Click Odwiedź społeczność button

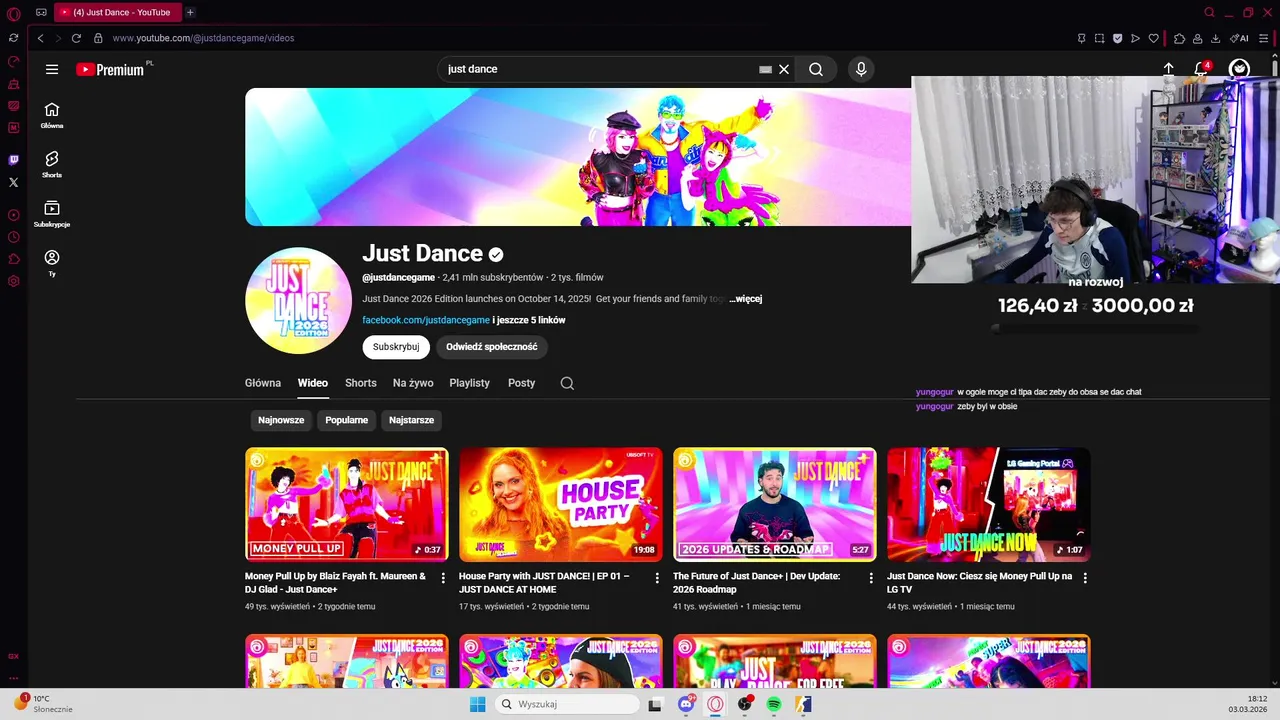tap(491, 347)
